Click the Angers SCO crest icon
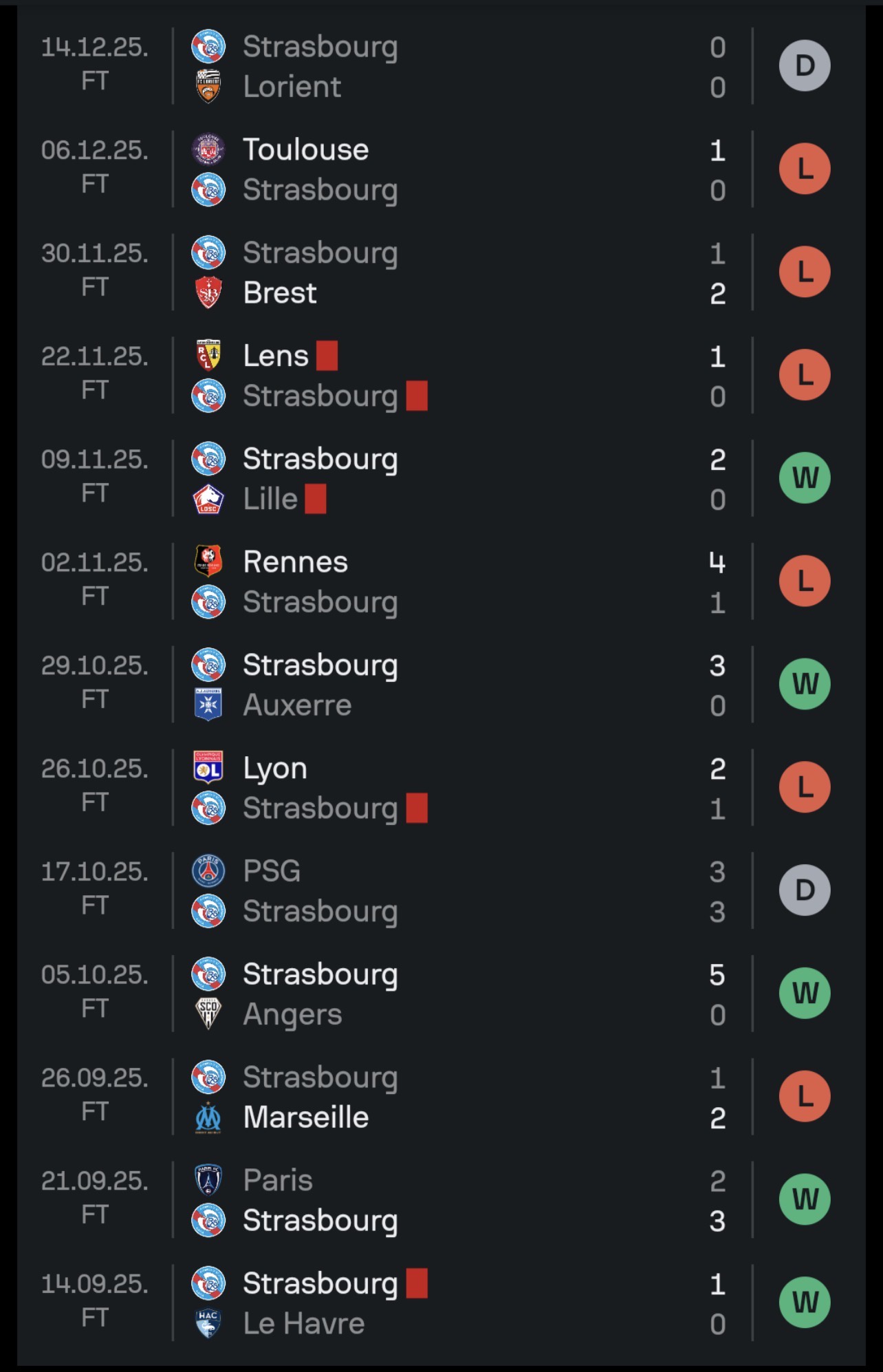The image size is (883, 1372). point(208,1014)
